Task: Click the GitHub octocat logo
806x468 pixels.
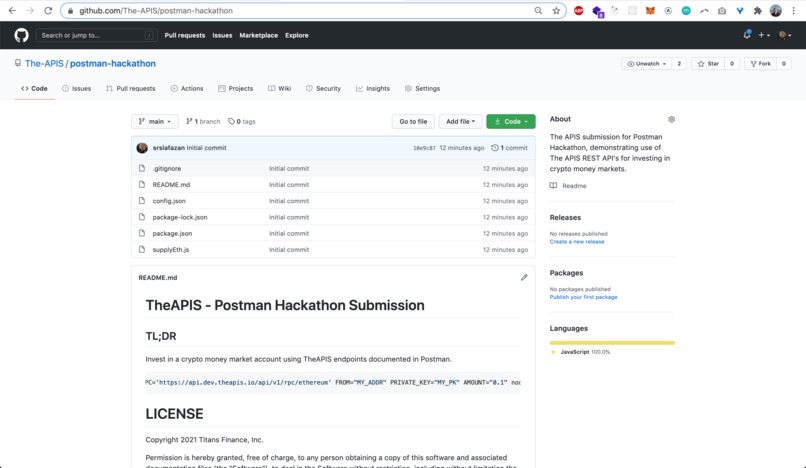Action: pos(22,35)
